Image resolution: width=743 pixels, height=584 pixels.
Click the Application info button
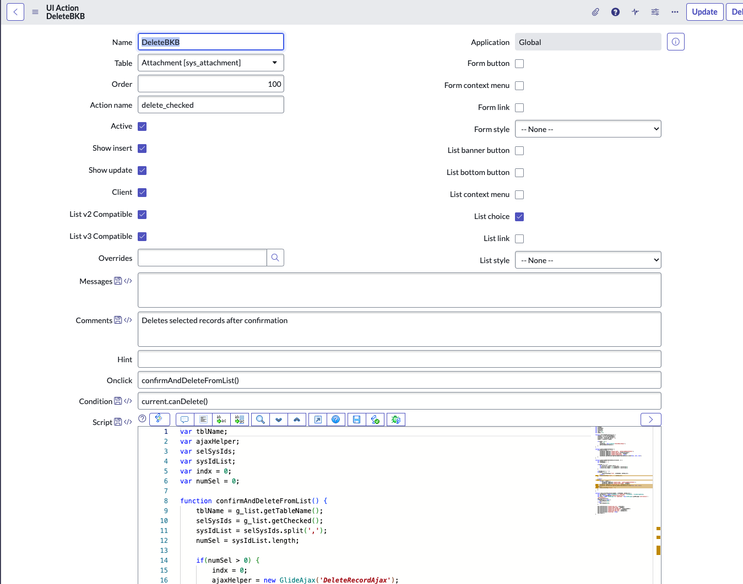pos(676,42)
